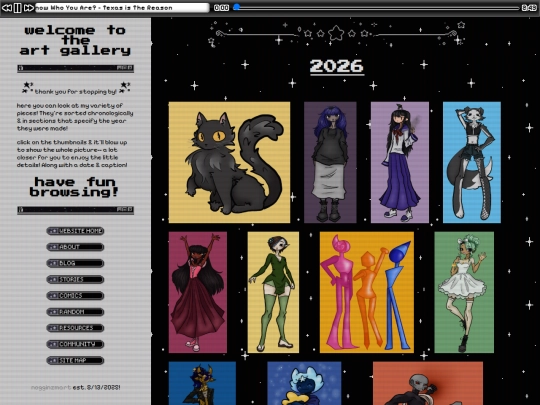Open the wolf character on blue background
The height and width of the screenshot is (405, 540).
(x=472, y=162)
